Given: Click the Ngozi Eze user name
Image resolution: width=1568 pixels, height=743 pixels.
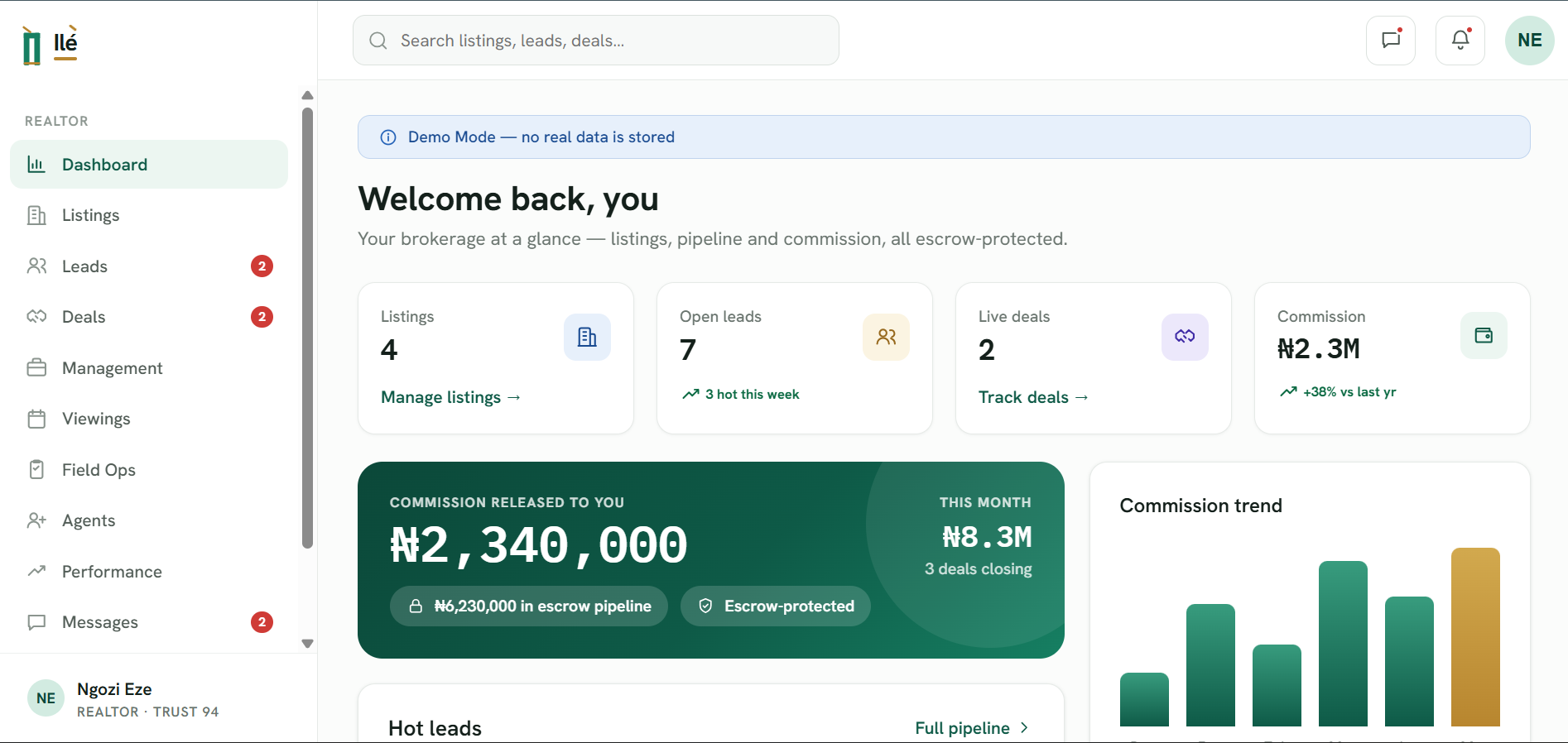Looking at the screenshot, I should click(114, 689).
